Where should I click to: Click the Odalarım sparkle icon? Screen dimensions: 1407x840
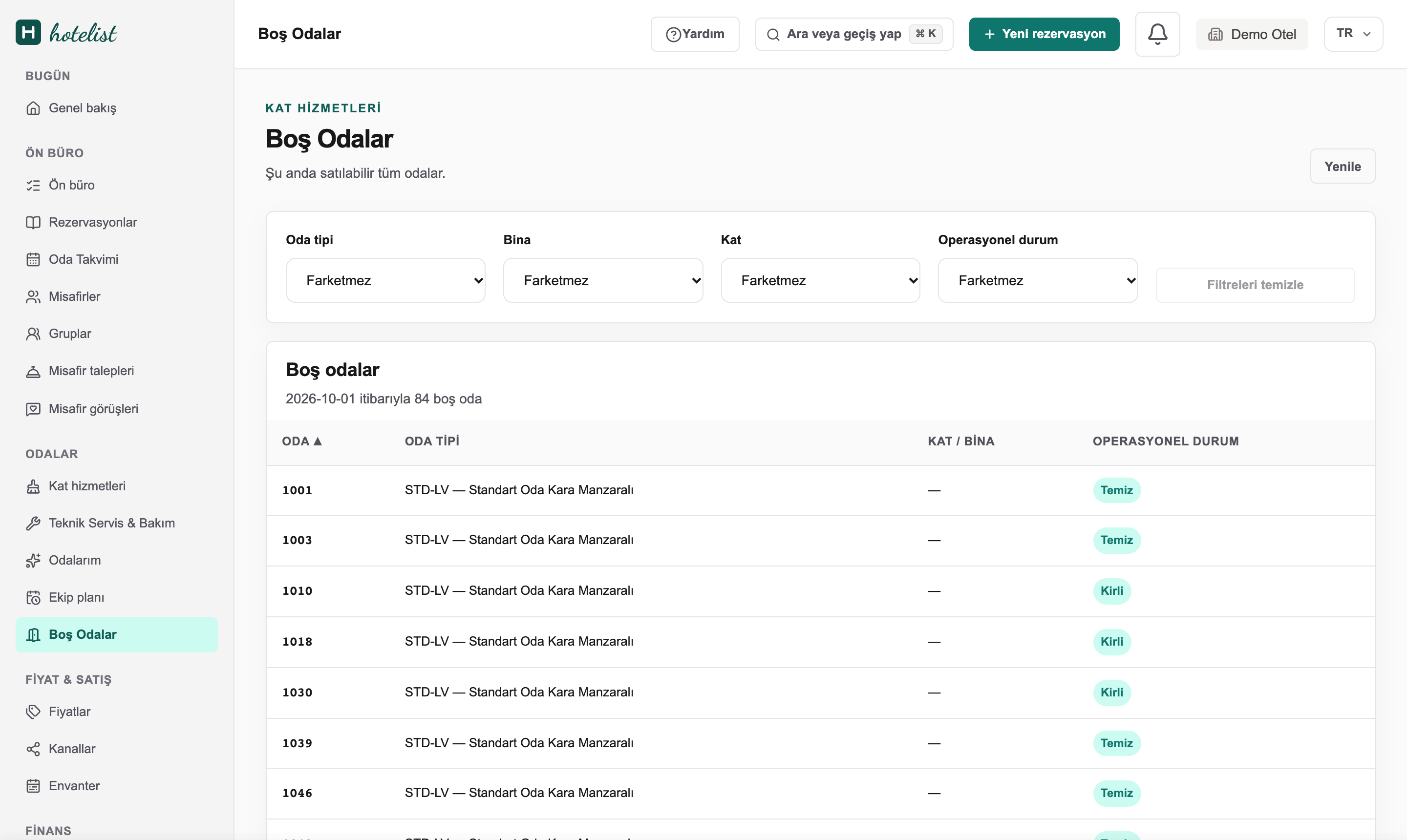pos(33,560)
